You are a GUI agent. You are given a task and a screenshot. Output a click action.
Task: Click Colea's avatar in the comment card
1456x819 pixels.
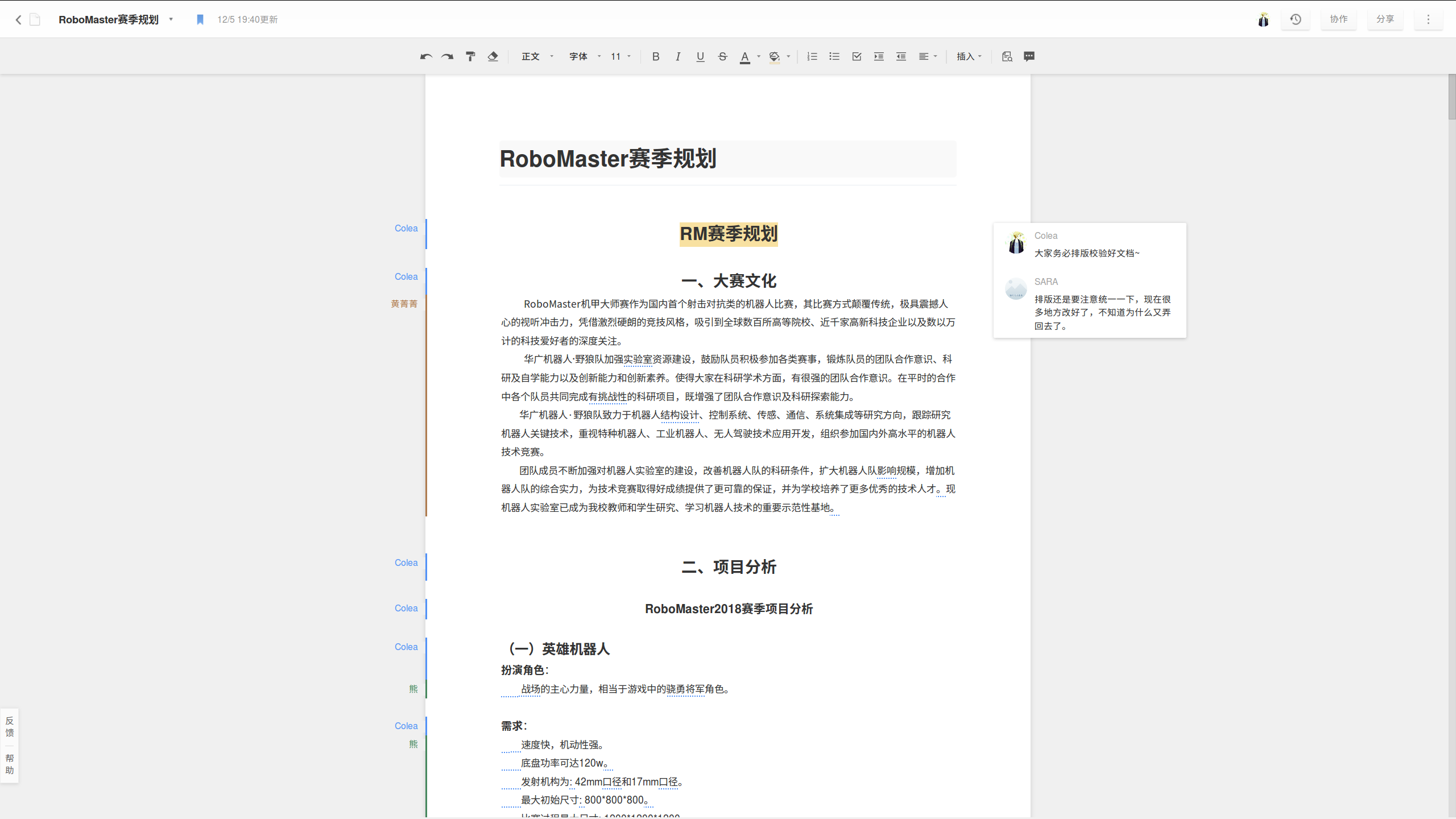point(1016,243)
